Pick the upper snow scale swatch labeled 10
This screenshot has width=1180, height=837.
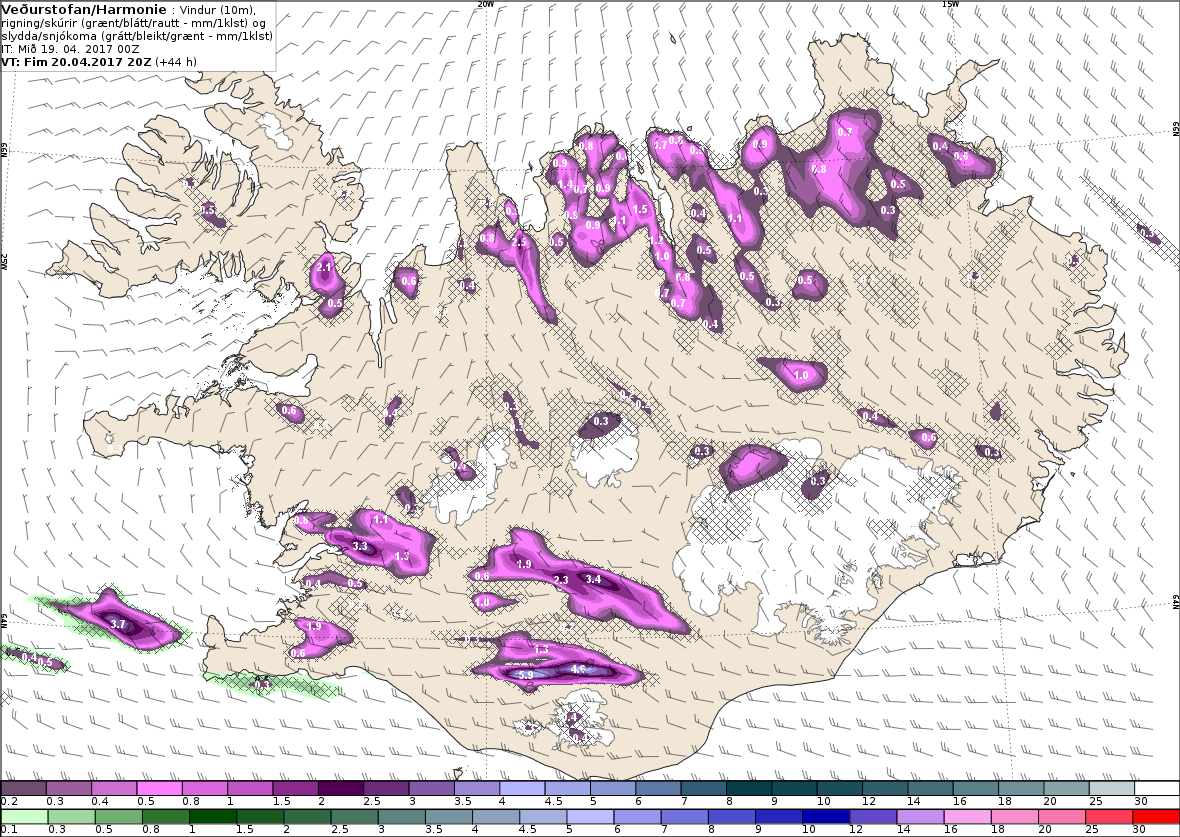(839, 788)
